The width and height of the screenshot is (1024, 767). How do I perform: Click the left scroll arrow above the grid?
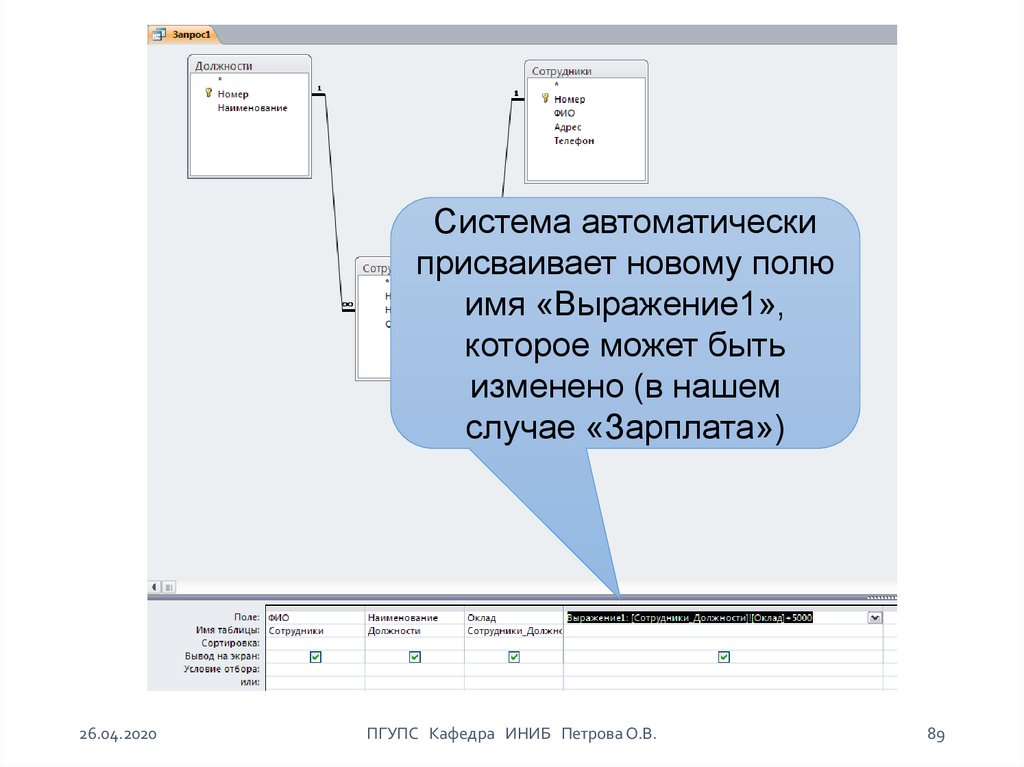(154, 587)
